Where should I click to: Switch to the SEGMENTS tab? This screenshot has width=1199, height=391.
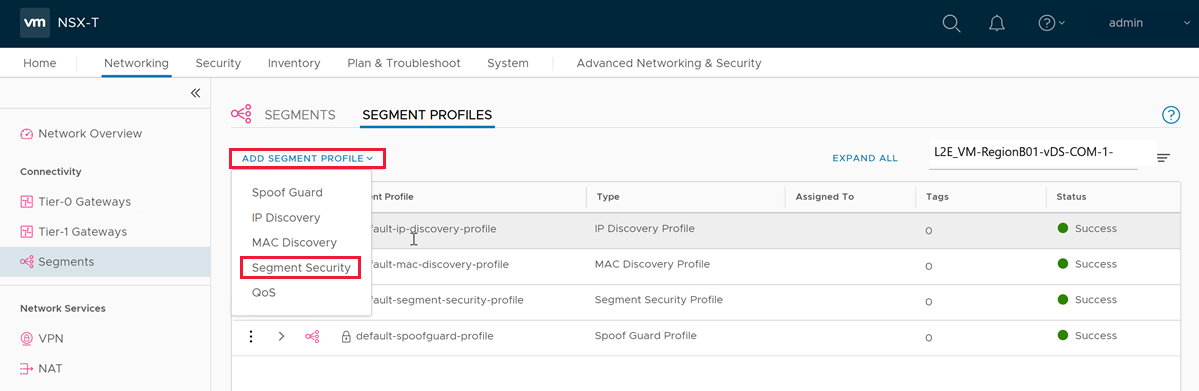300,115
